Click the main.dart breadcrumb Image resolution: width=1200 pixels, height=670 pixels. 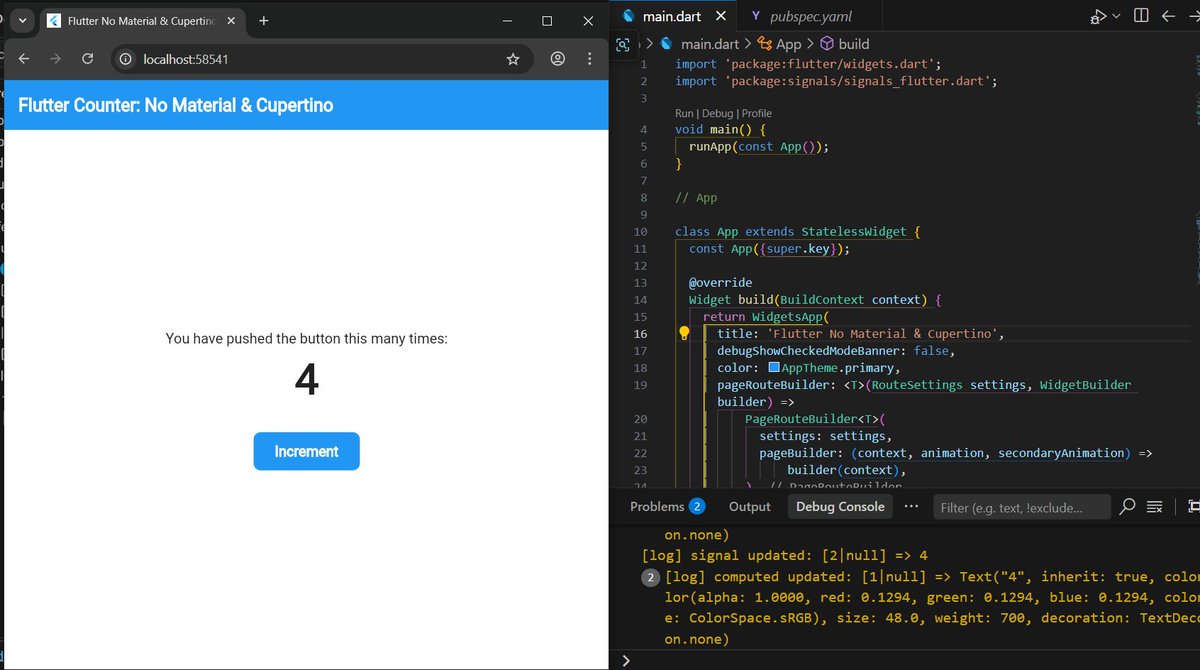pos(700,44)
